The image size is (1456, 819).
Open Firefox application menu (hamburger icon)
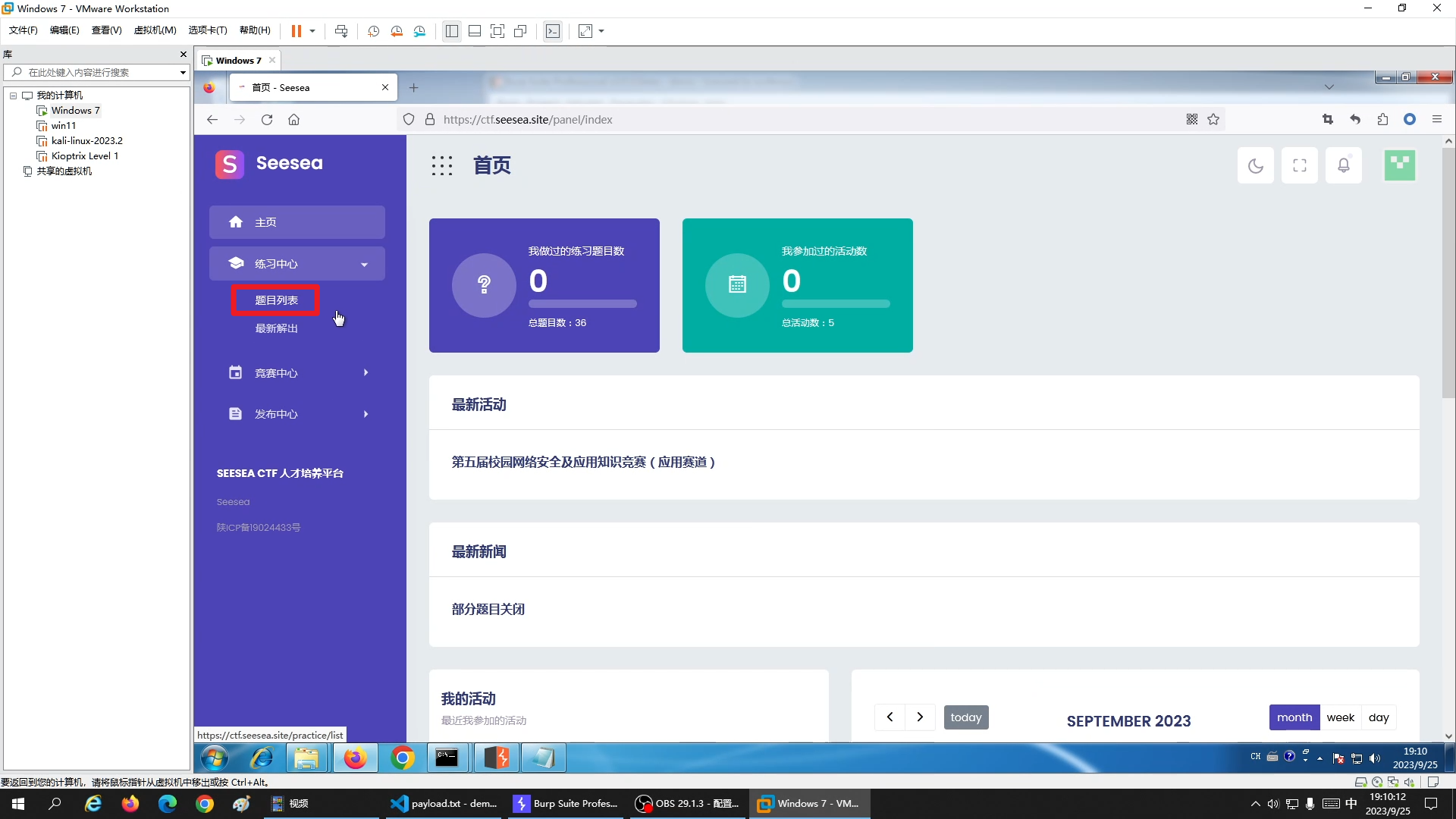(1437, 119)
